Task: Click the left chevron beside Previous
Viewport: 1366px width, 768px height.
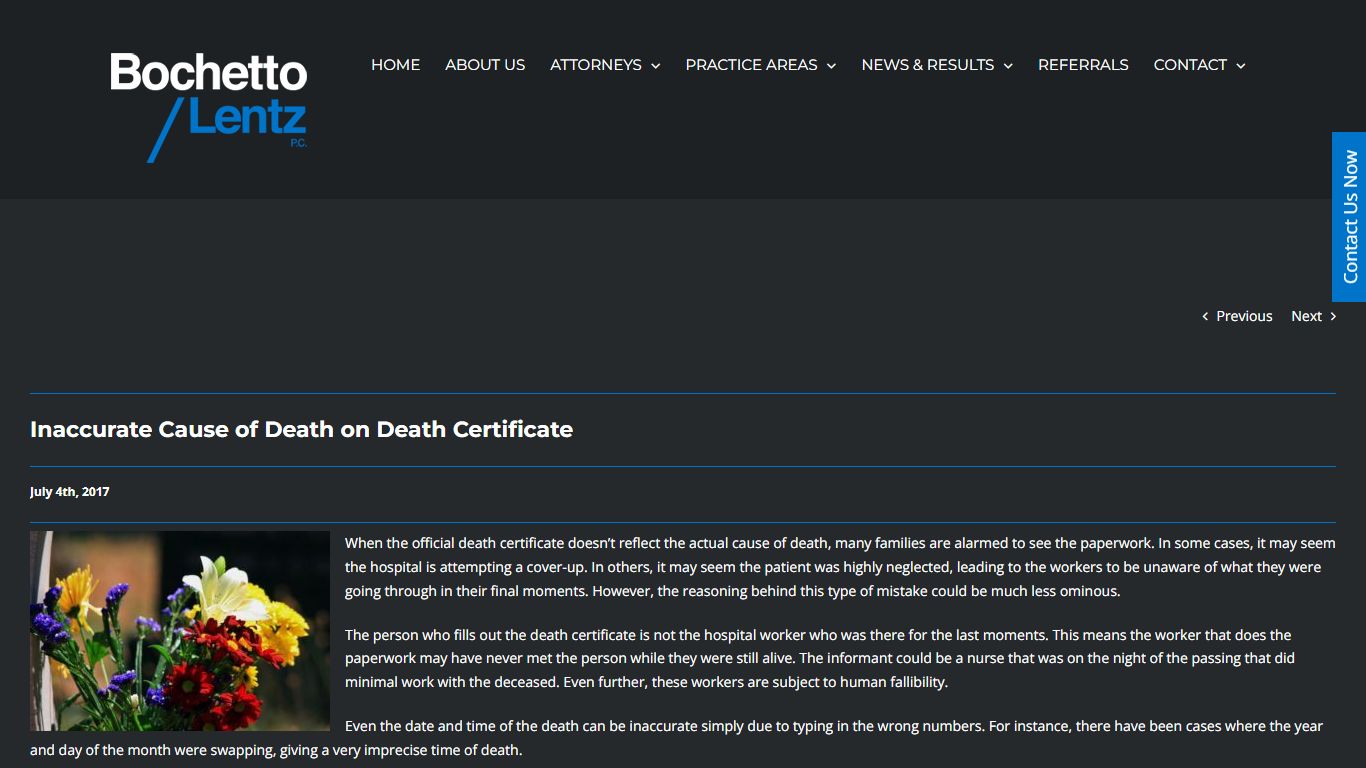Action: pos(1205,316)
